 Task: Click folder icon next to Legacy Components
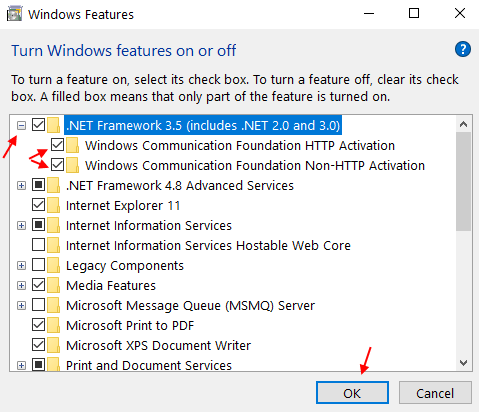(x=53, y=265)
